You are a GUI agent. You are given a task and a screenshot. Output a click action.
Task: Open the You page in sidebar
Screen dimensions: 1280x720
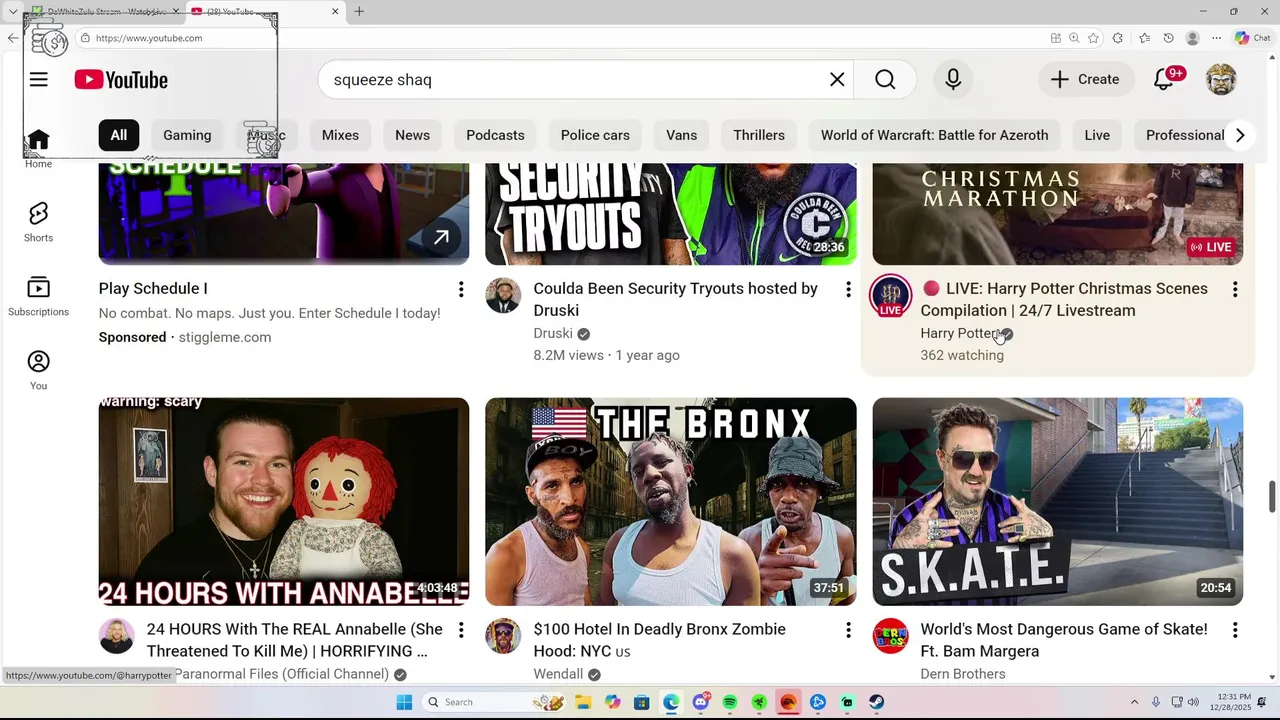point(38,370)
